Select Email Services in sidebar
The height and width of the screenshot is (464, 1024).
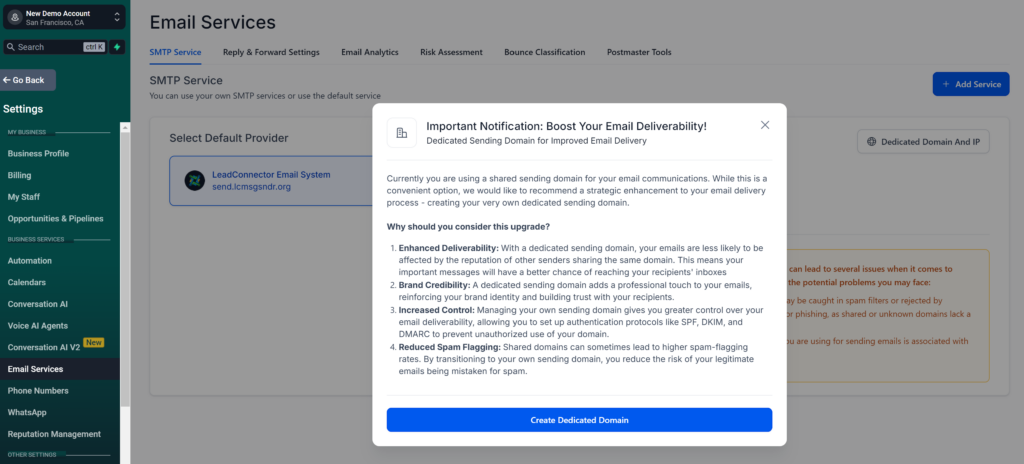[x=35, y=369]
